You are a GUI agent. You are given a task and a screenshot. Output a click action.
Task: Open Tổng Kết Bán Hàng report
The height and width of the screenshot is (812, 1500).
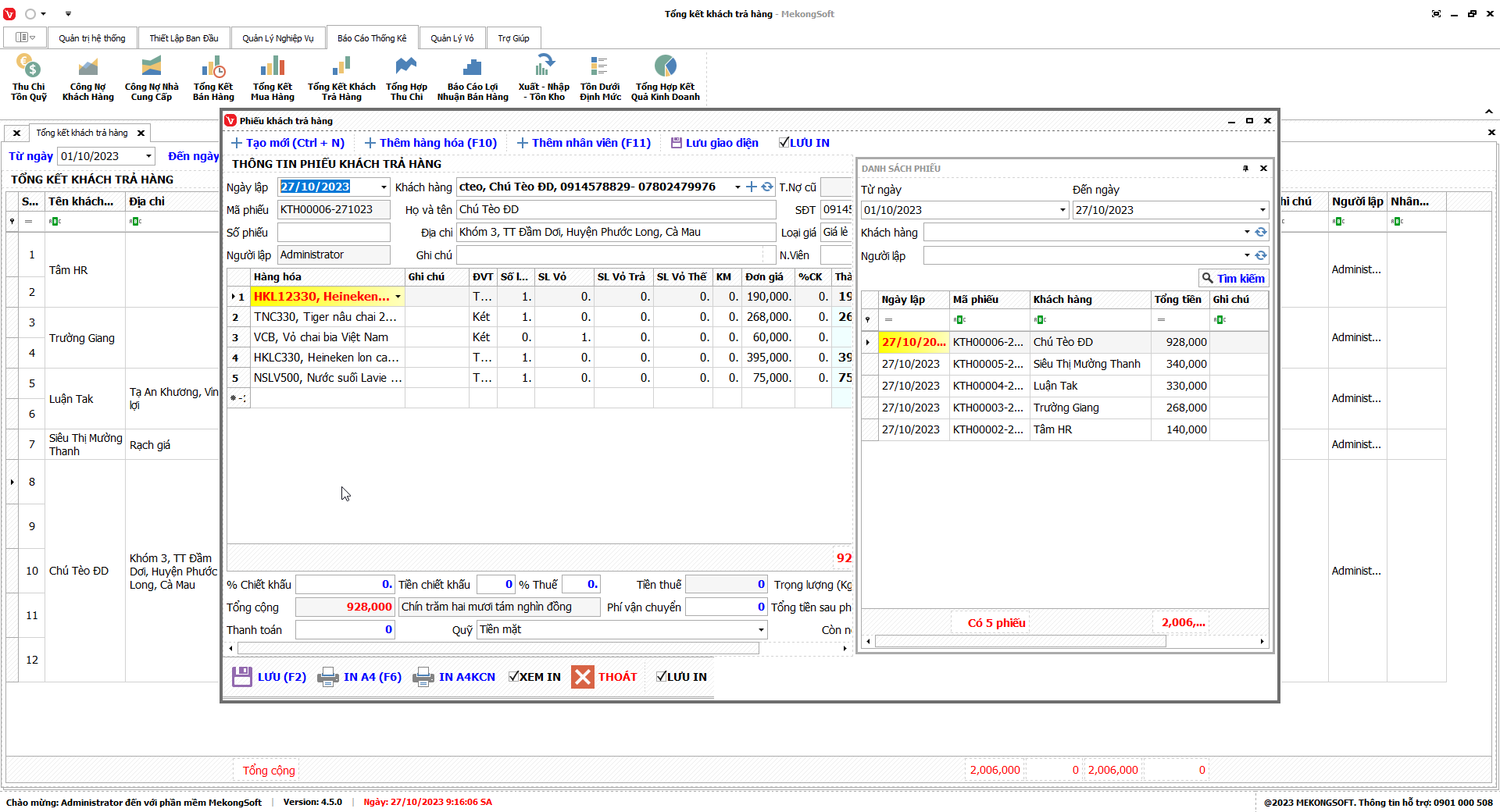[213, 66]
